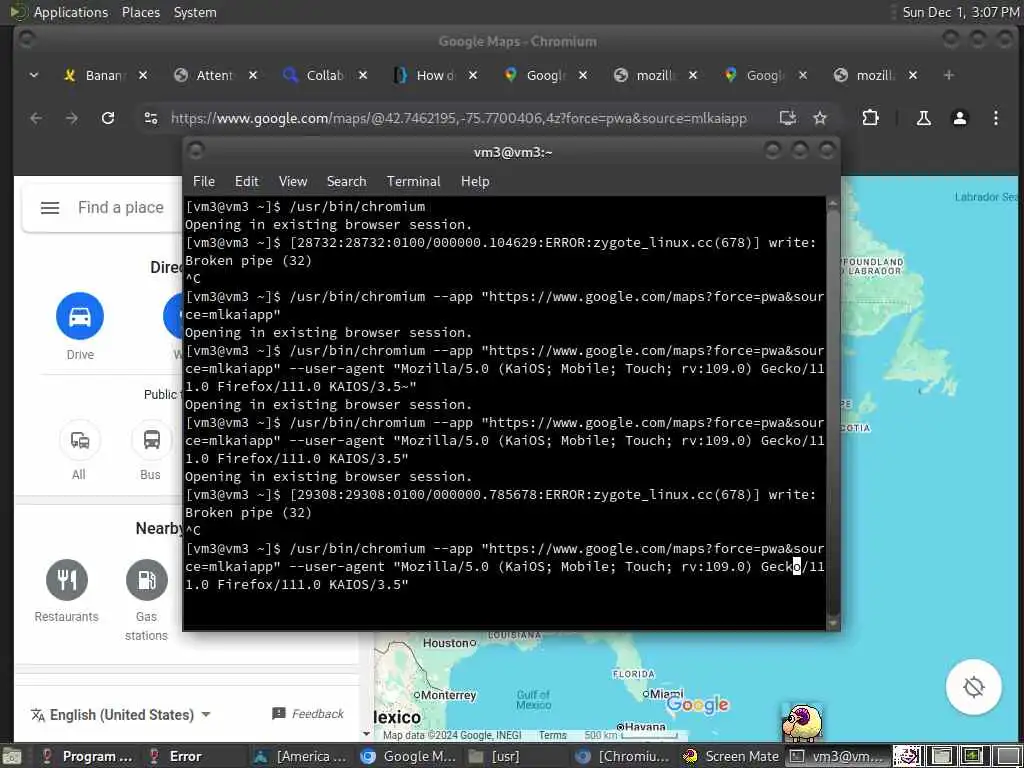Find nearby Gas stations
1024x768 pixels.
pos(146,580)
